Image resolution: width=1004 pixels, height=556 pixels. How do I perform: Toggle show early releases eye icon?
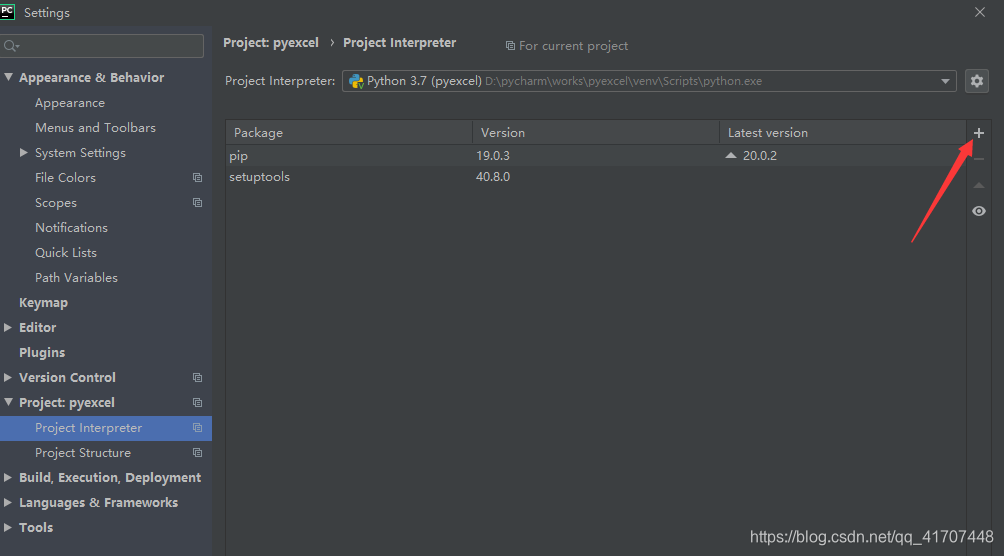point(978,211)
